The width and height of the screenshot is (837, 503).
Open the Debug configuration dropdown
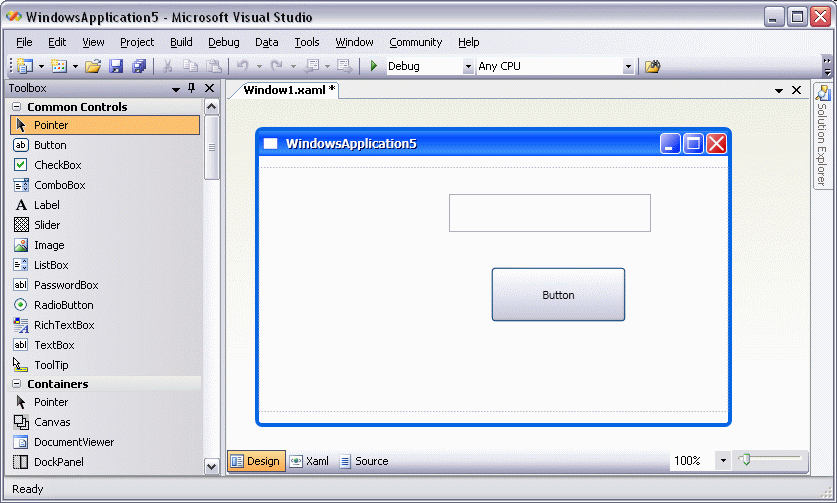pos(468,67)
